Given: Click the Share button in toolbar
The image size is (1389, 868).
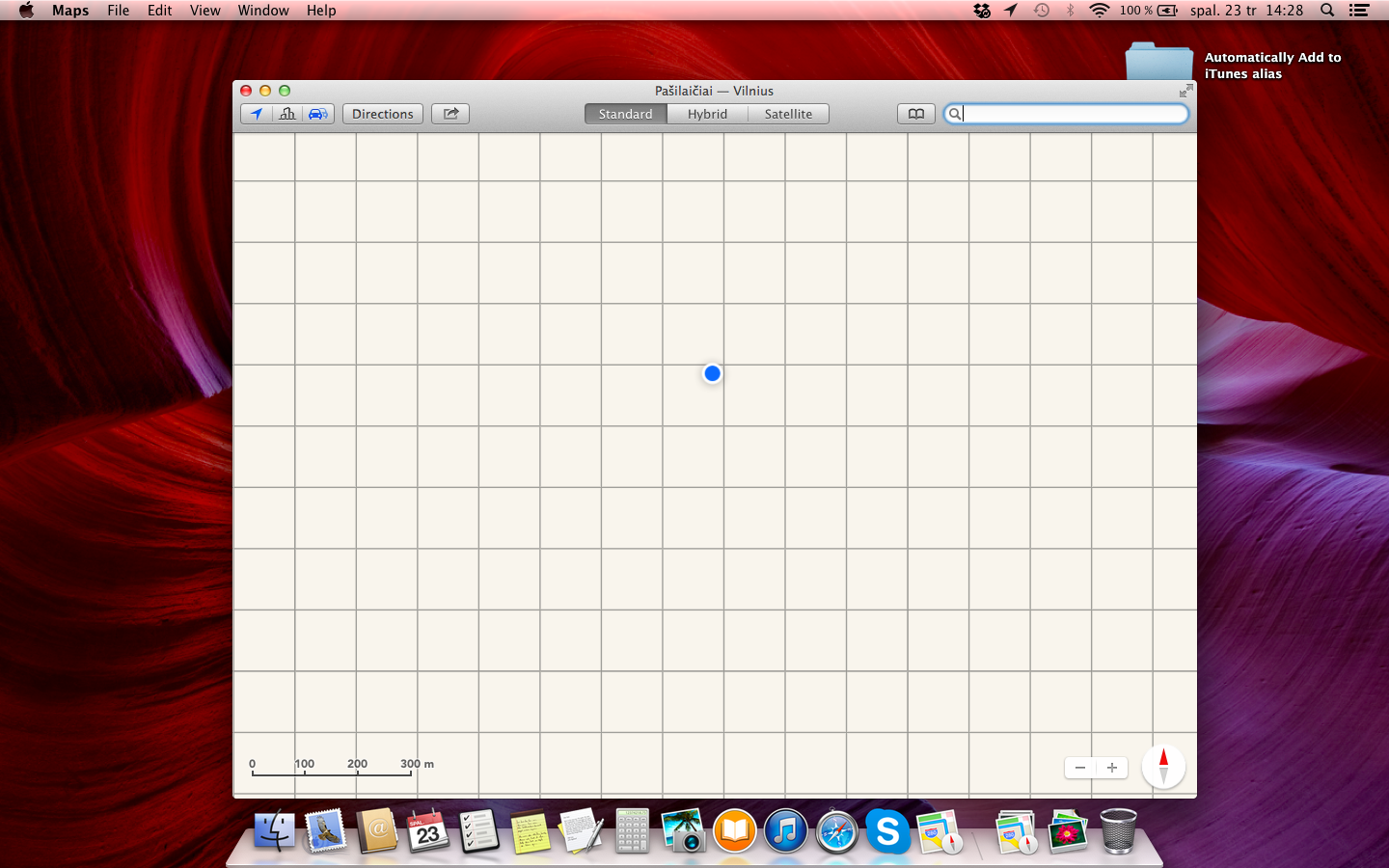Looking at the screenshot, I should point(450,114).
